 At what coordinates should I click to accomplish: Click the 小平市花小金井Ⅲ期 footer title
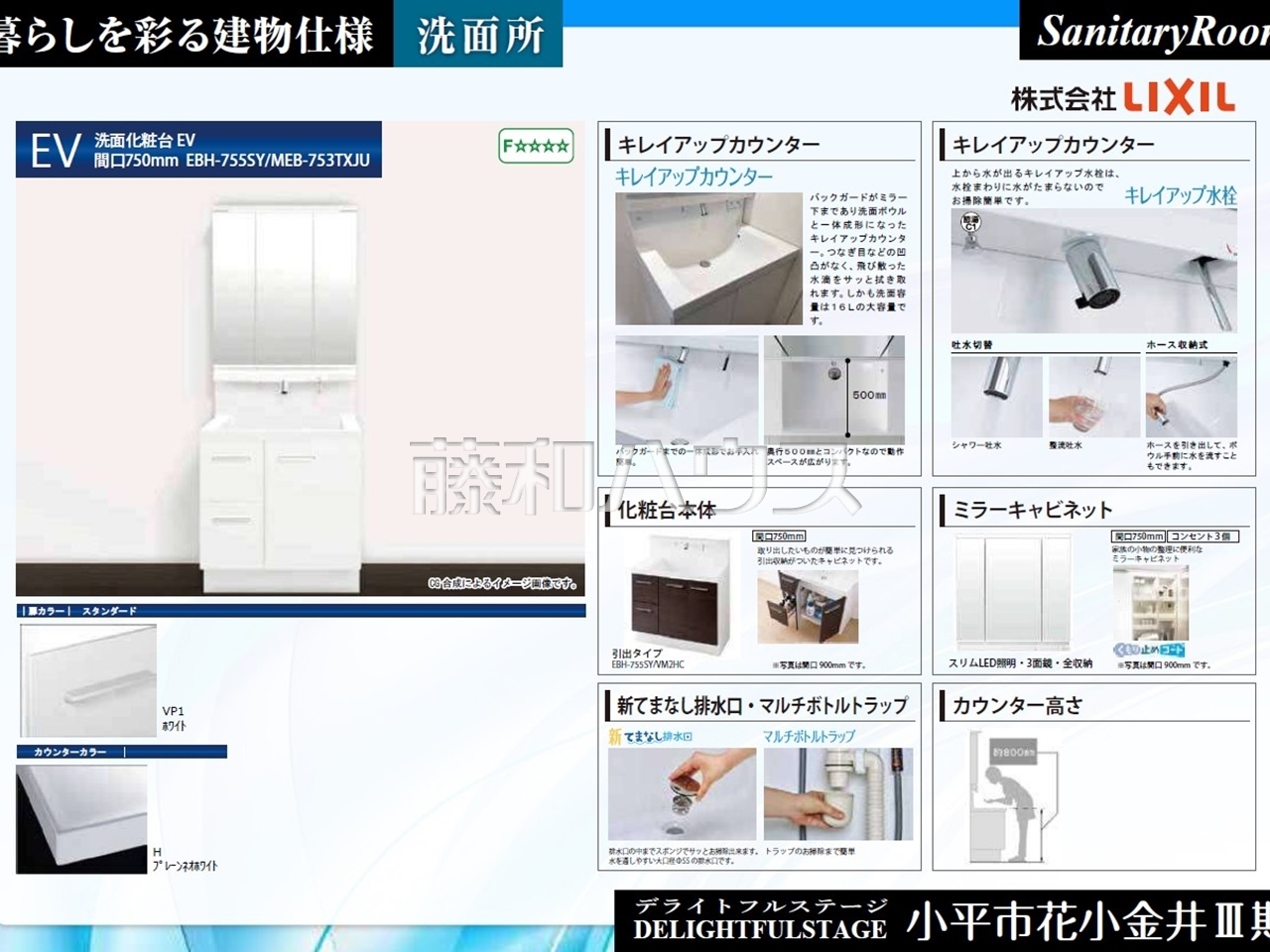tap(1087, 922)
